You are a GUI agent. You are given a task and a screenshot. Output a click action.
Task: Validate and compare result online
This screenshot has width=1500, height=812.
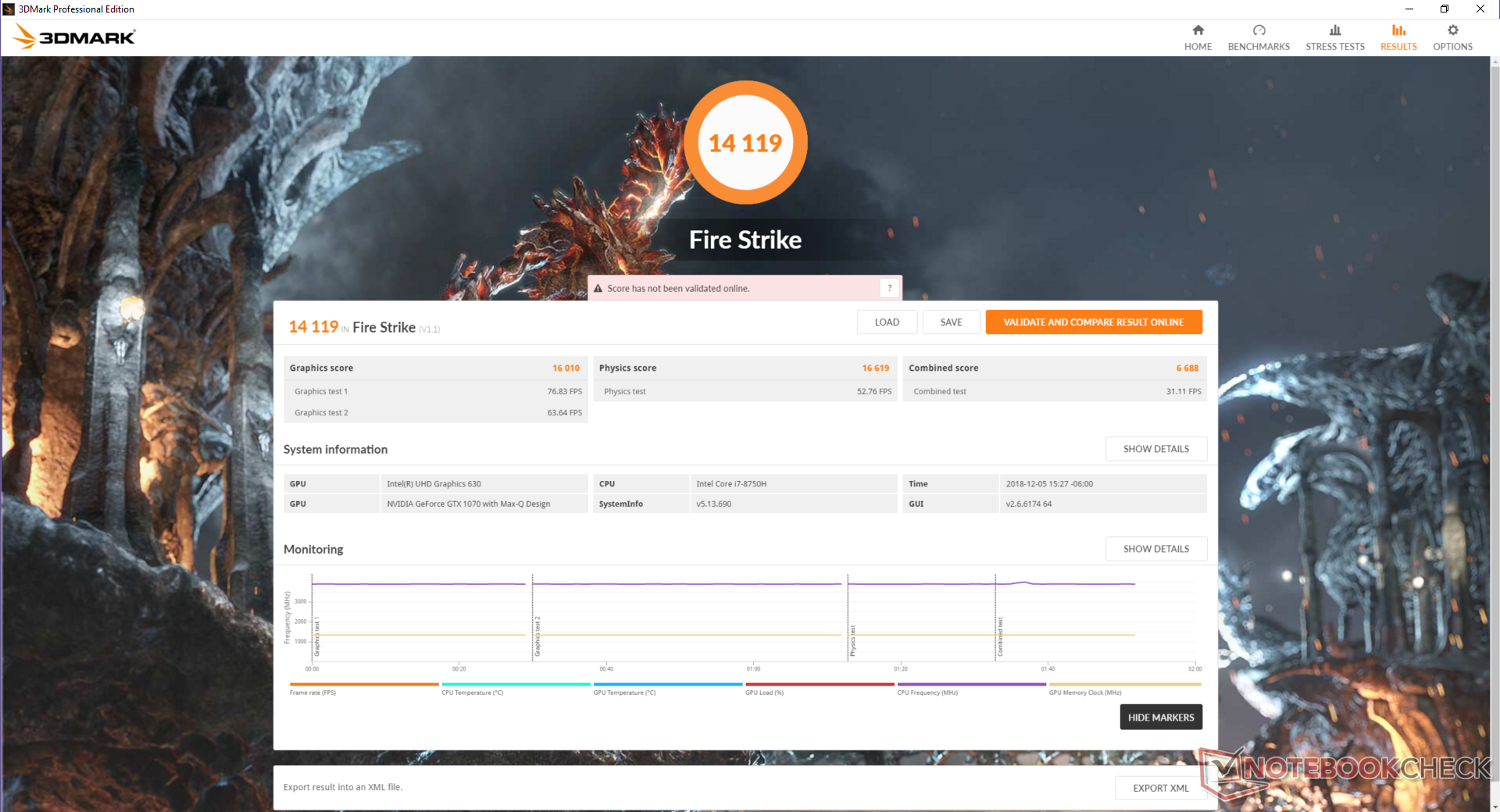[1094, 322]
